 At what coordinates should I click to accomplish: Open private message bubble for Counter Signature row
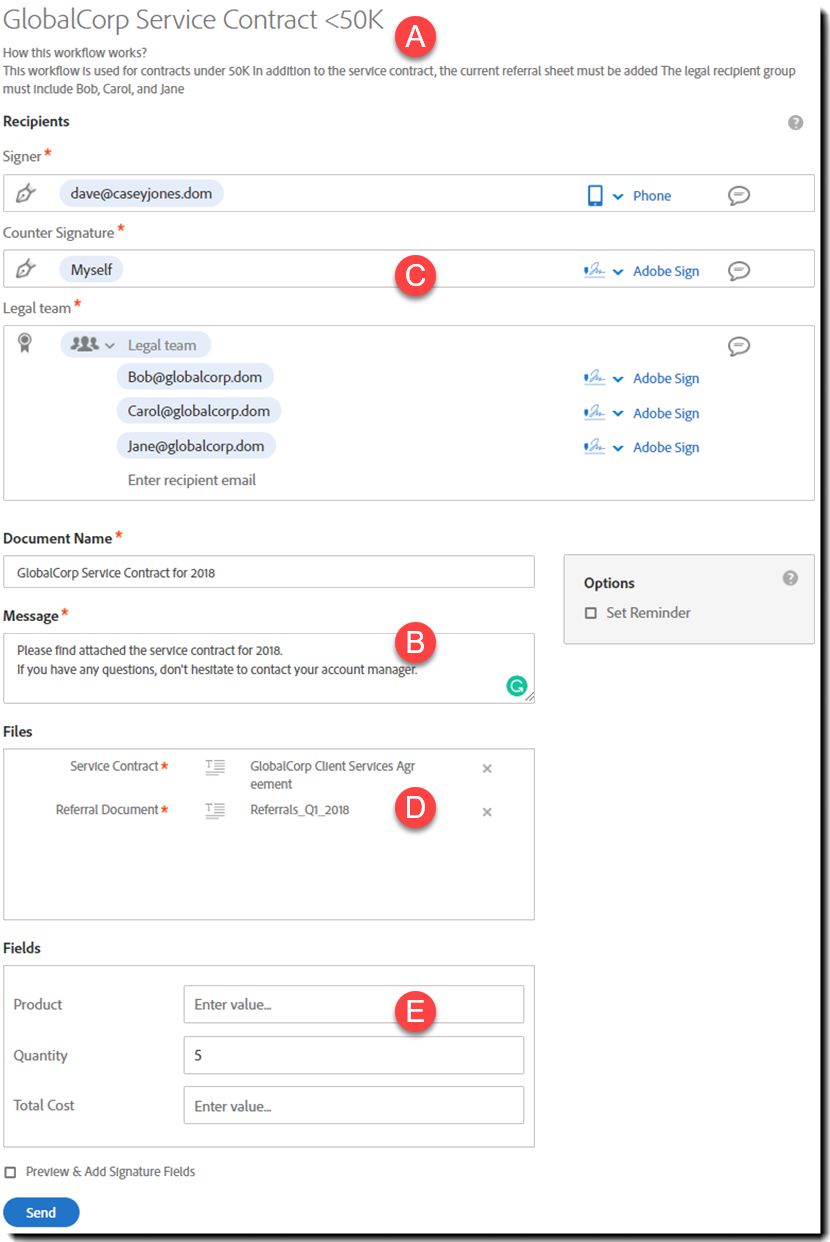click(739, 270)
